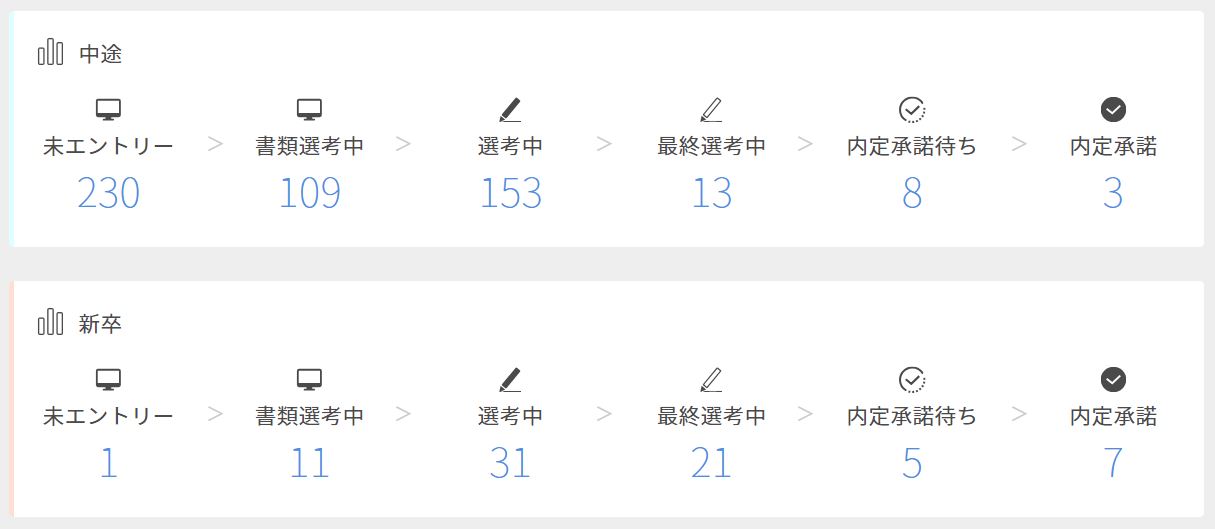The height and width of the screenshot is (529, 1215).
Task: Click filled checkmark icon above 中途 内定承諾
Action: (1113, 110)
